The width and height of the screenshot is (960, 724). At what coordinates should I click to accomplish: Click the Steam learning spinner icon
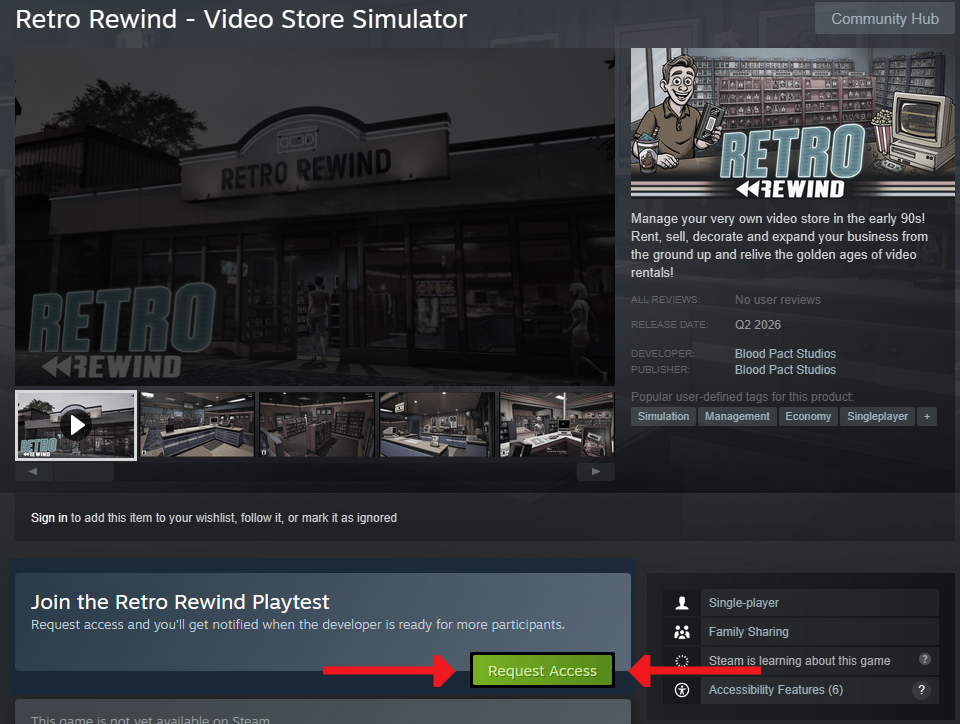point(681,661)
